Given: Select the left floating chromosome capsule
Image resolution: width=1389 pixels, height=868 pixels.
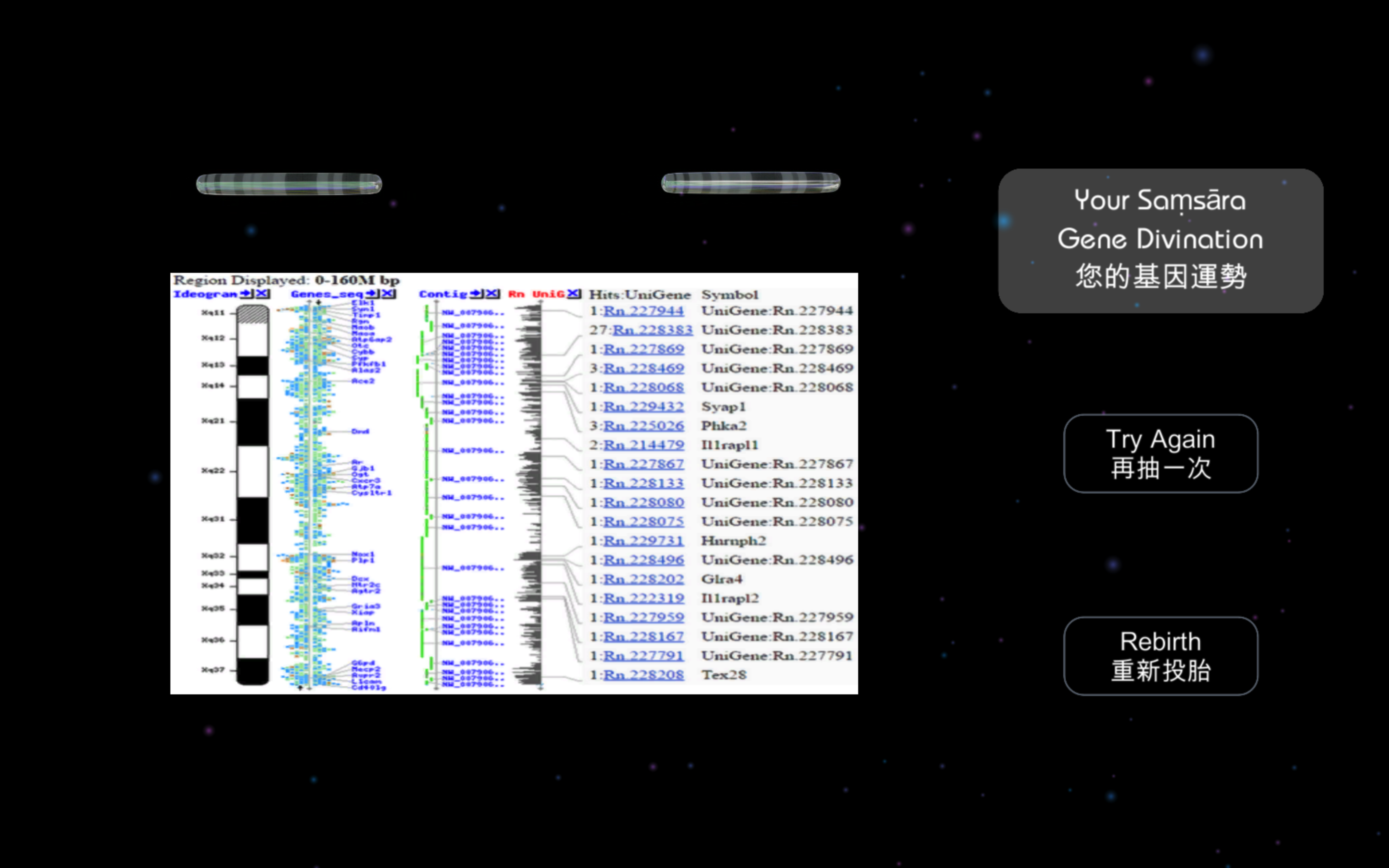Looking at the screenshot, I should pyautogui.click(x=289, y=184).
